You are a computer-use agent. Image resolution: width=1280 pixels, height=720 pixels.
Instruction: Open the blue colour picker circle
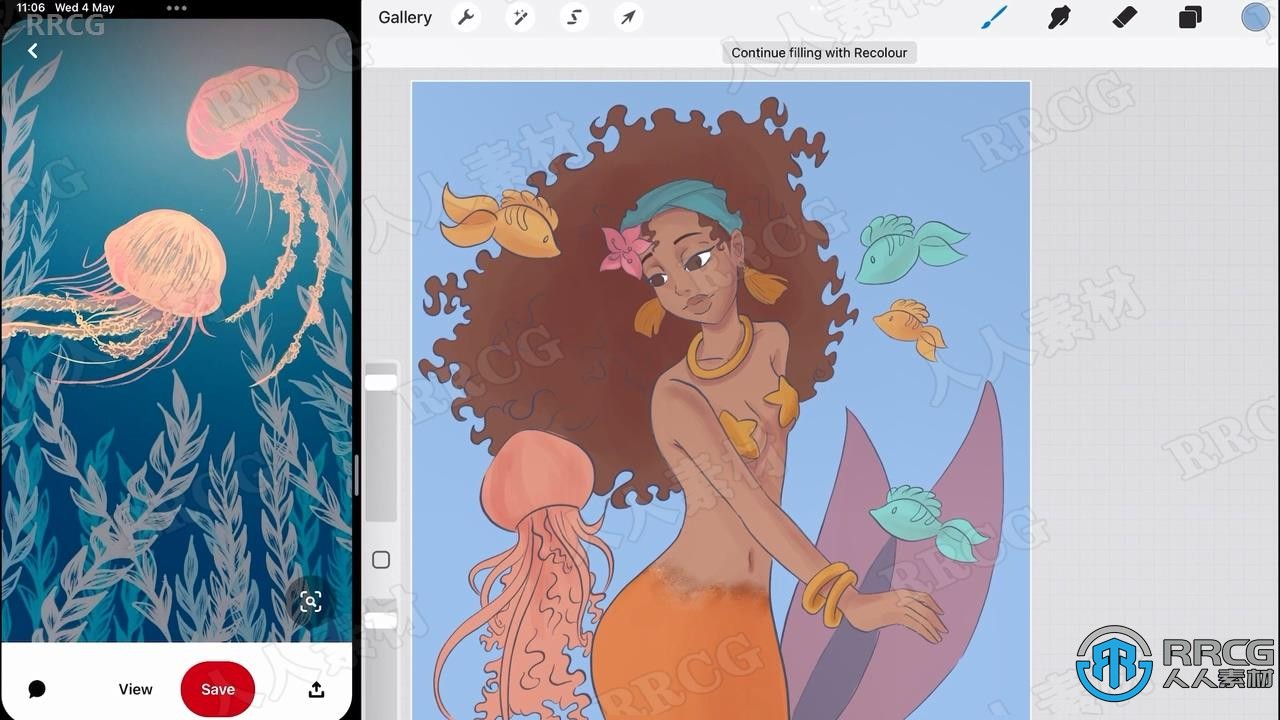coord(1255,17)
